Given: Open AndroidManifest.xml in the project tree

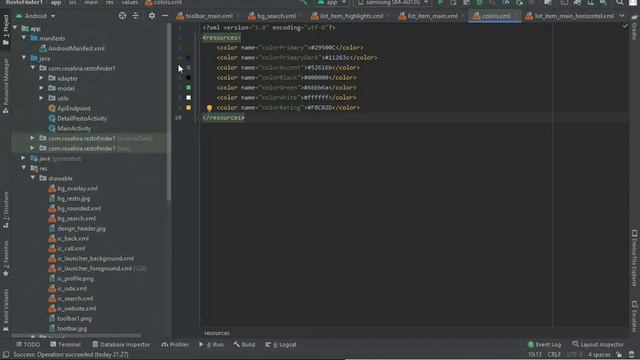Looking at the screenshot, I should click(76, 49).
